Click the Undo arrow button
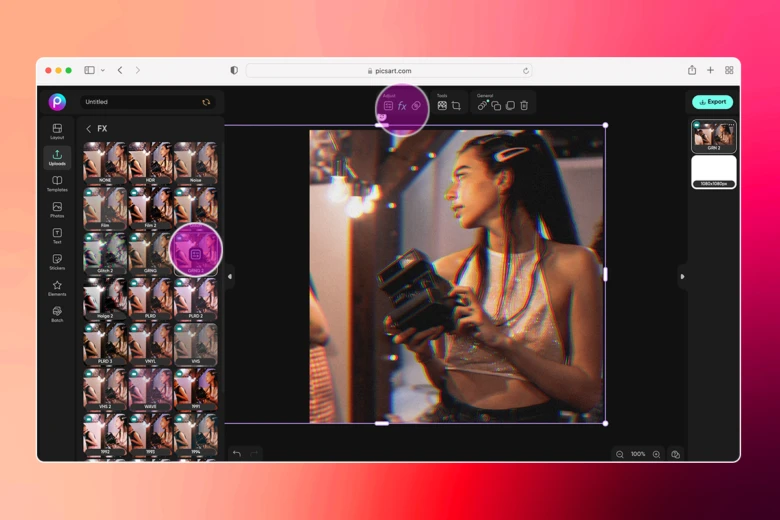780x520 pixels. pos(237,453)
